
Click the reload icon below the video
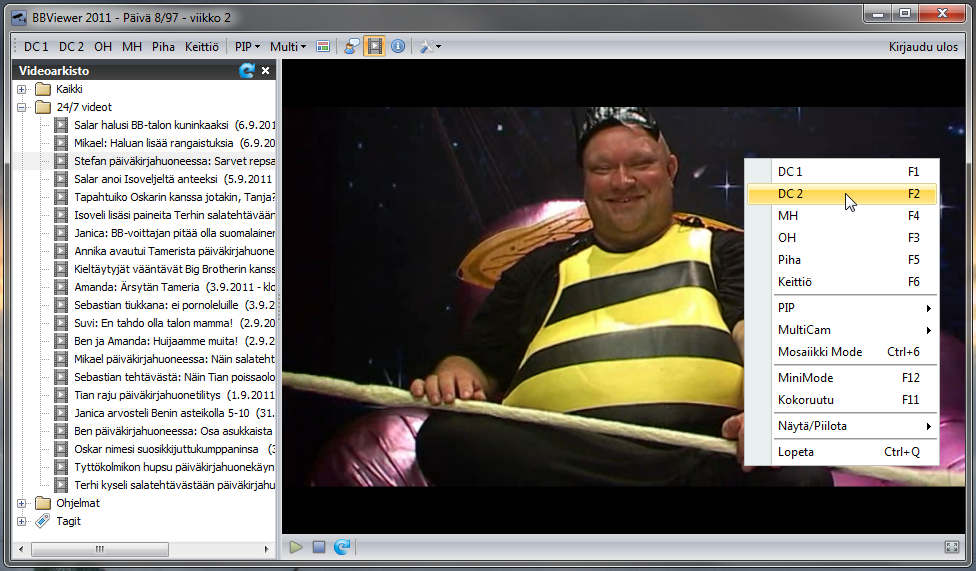[342, 547]
